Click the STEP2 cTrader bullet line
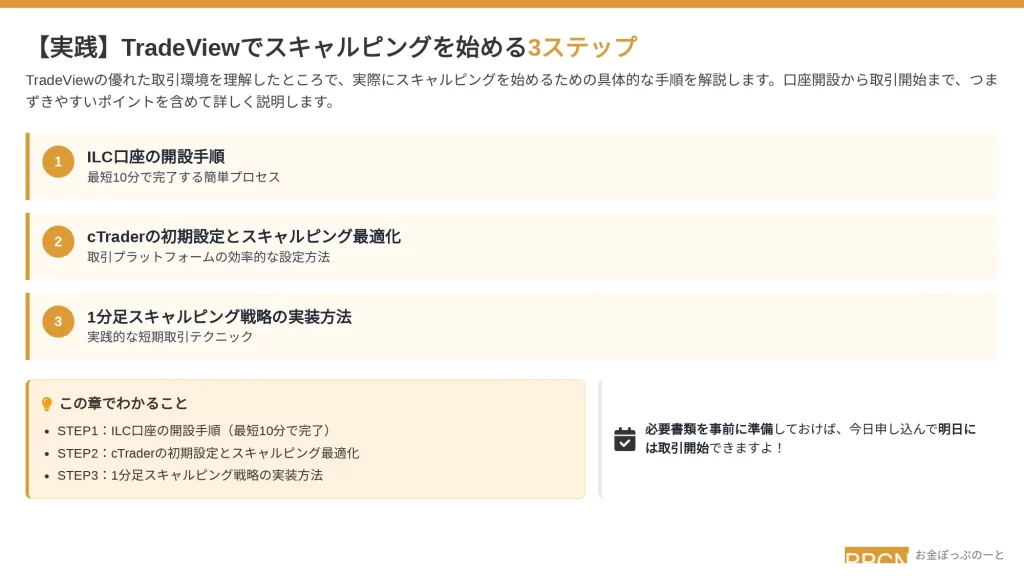1024x576 pixels. coord(208,453)
